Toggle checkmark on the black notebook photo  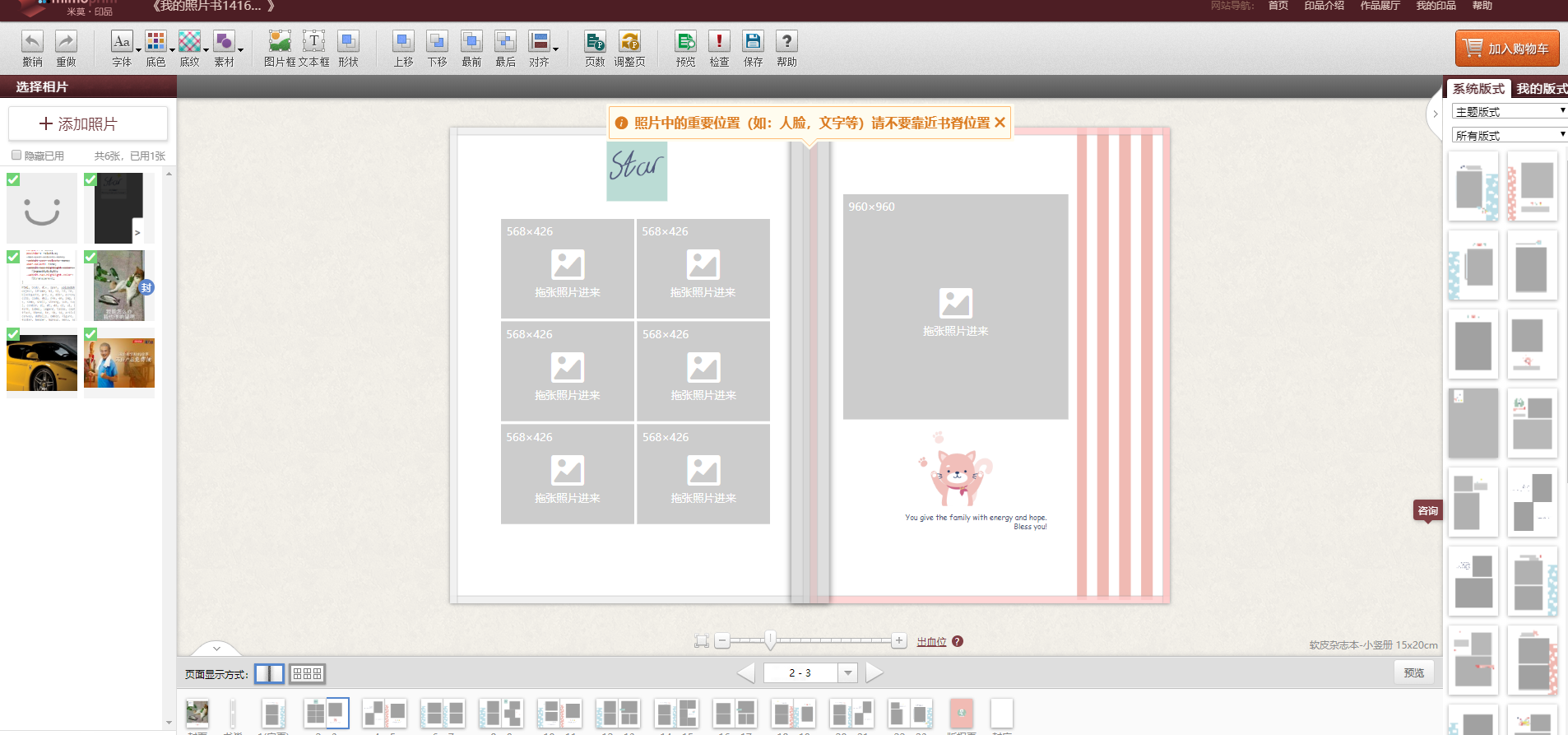[90, 179]
